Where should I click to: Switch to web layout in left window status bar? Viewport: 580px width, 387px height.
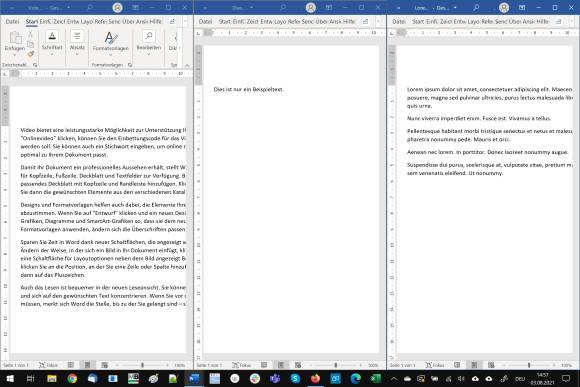tap(105, 365)
